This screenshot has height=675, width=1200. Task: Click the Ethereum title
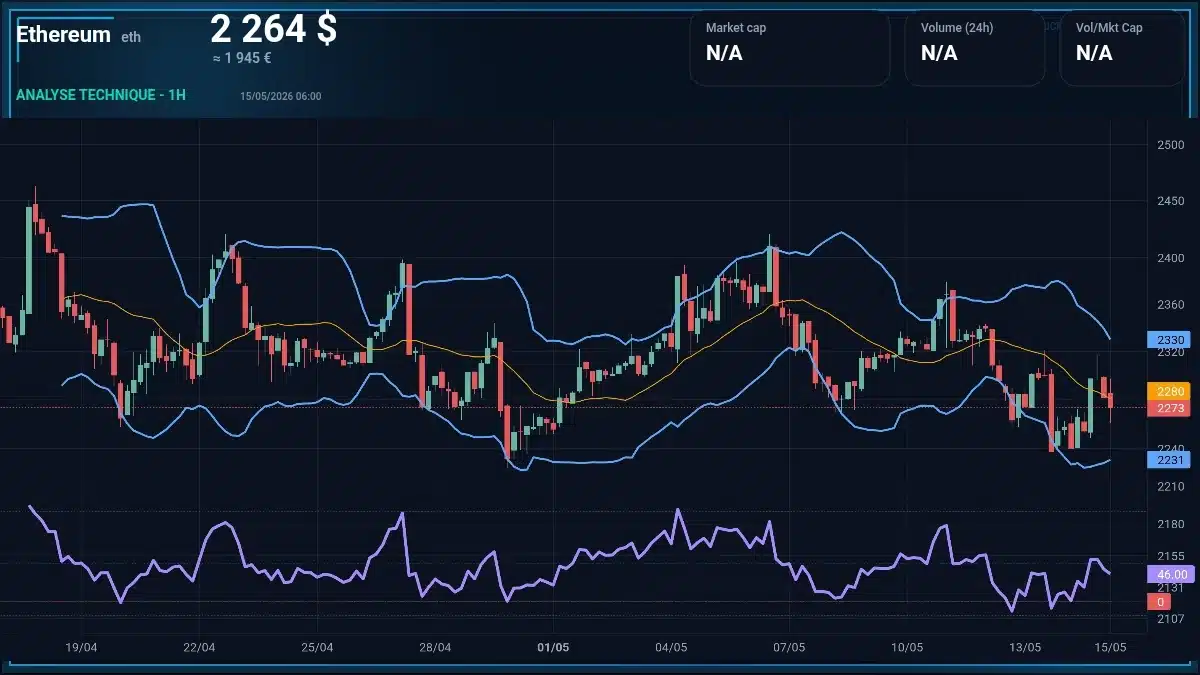[x=63, y=34]
